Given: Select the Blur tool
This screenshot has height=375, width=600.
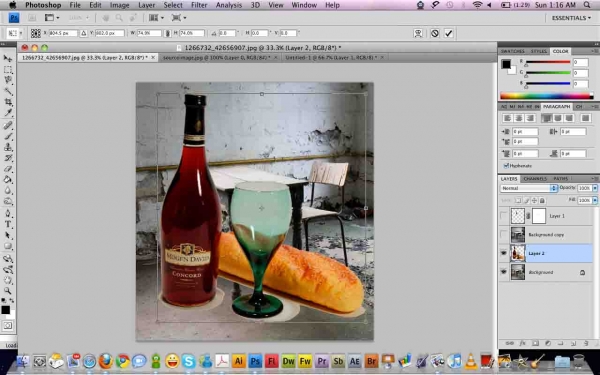Looking at the screenshot, I should pyautogui.click(x=8, y=191).
